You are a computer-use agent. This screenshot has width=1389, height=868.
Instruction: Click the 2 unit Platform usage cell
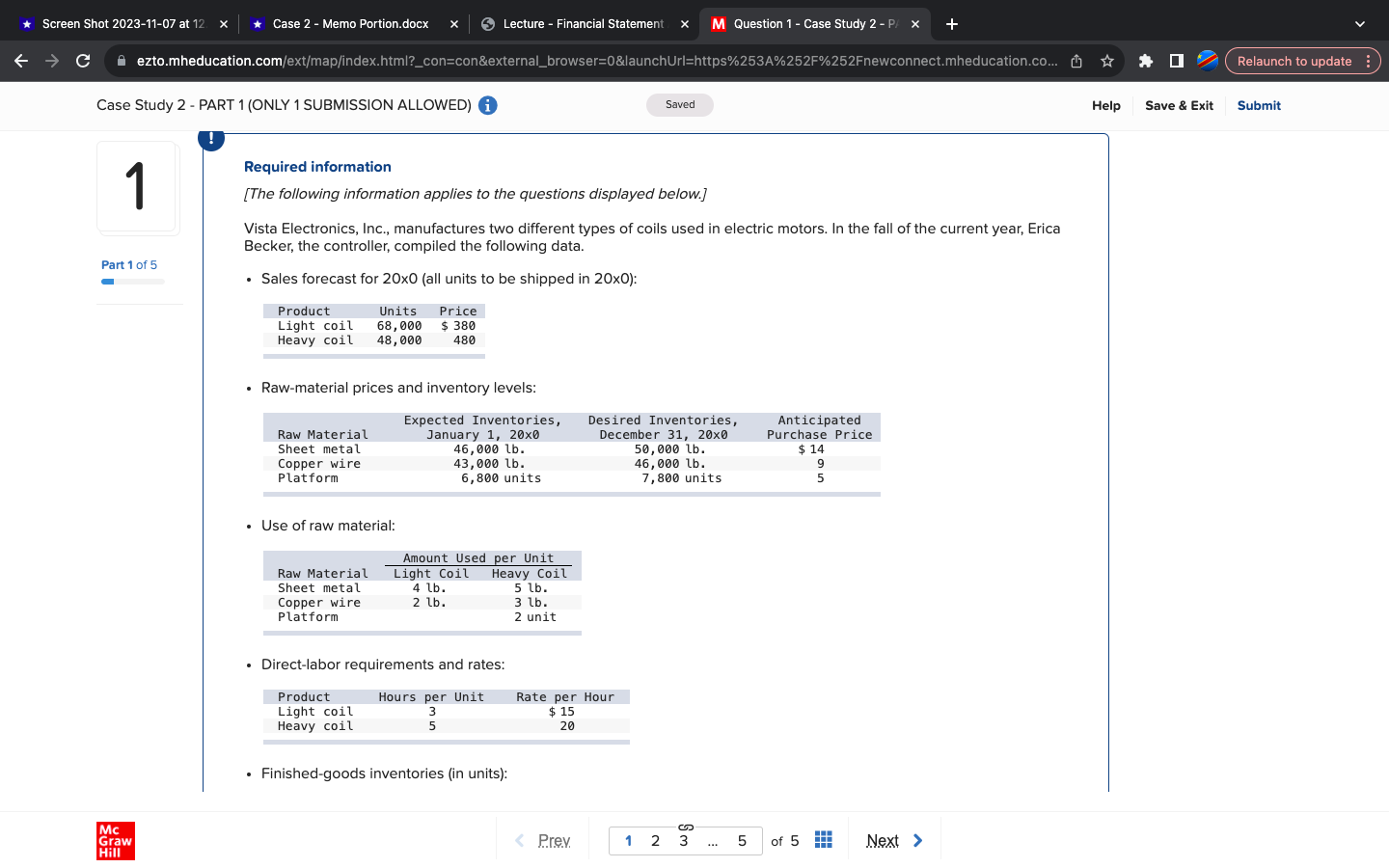(535, 617)
